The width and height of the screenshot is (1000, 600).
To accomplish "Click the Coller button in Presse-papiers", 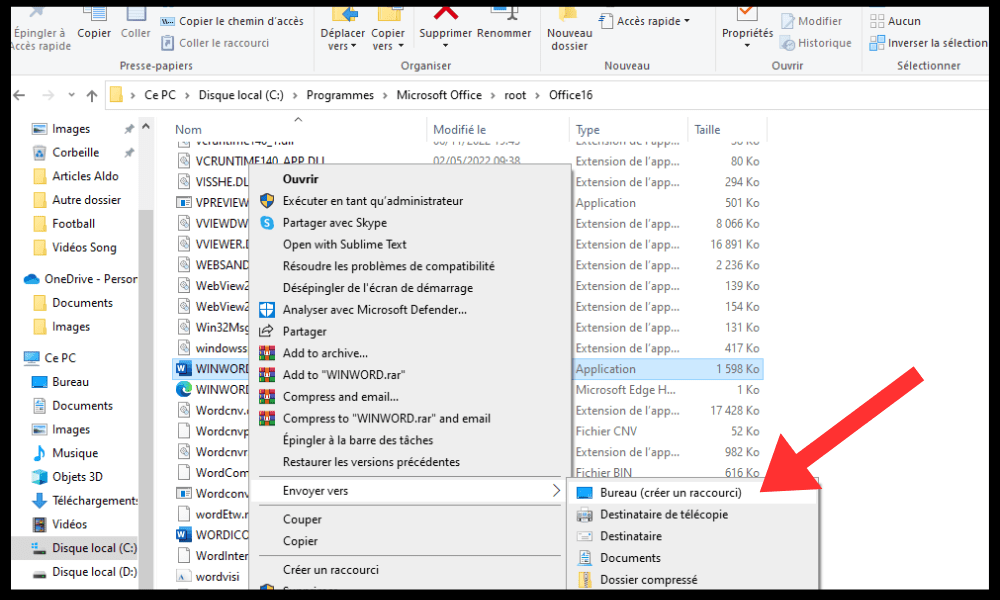I will pyautogui.click(x=135, y=24).
